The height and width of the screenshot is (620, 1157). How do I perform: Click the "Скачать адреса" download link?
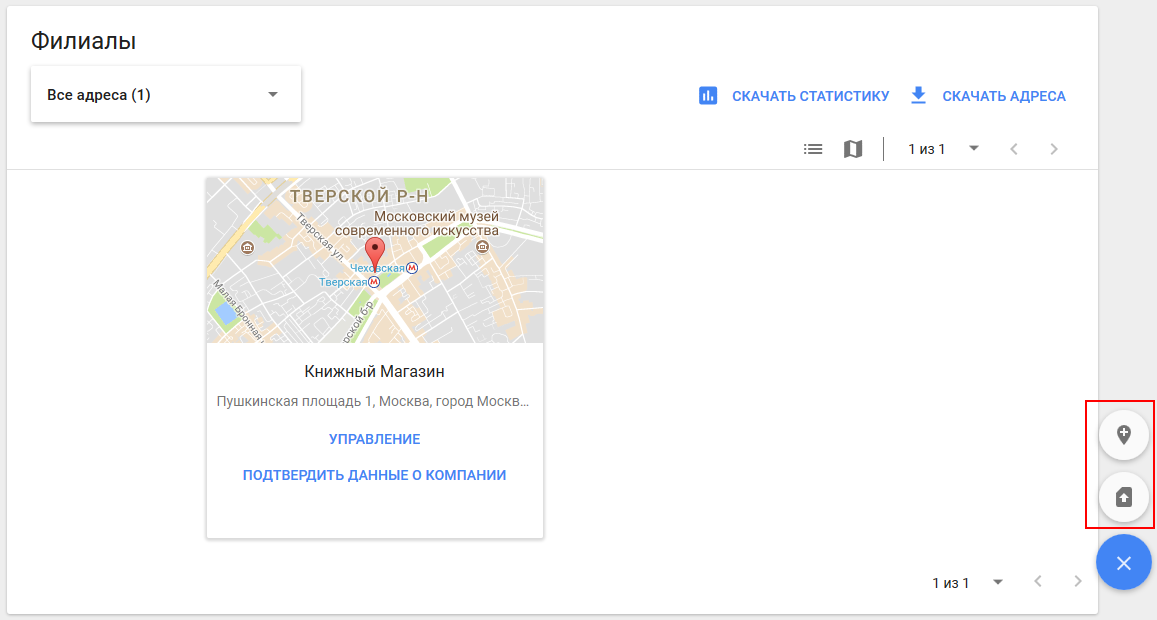[987, 96]
